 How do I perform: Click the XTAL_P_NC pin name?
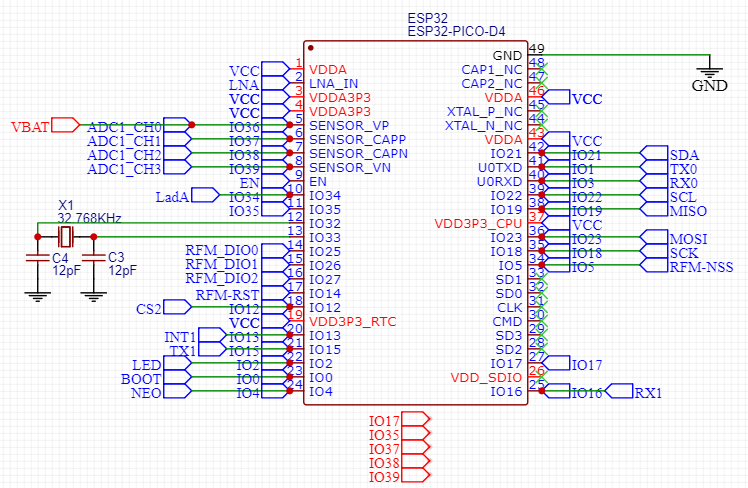coord(484,112)
